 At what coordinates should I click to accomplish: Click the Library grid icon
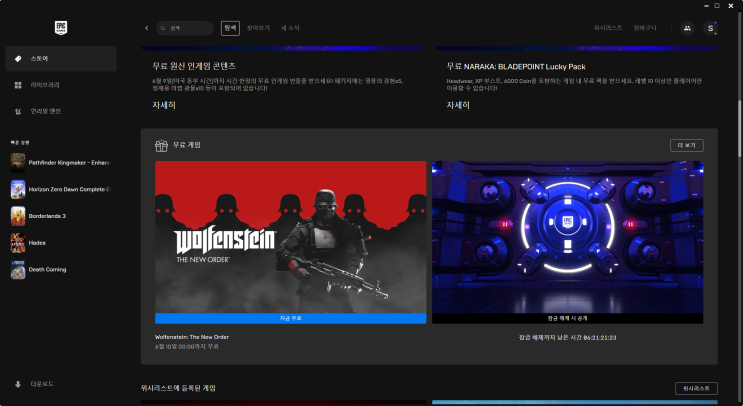pyautogui.click(x=18, y=85)
